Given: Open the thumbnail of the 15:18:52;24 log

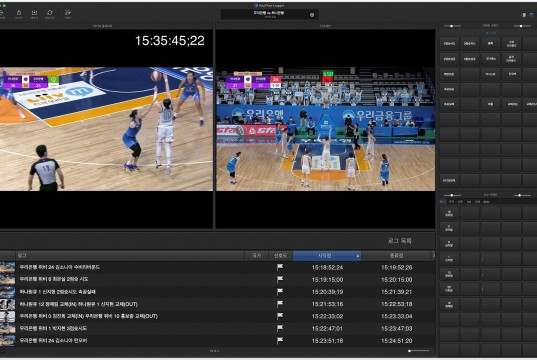Looking at the screenshot, I should [7, 267].
